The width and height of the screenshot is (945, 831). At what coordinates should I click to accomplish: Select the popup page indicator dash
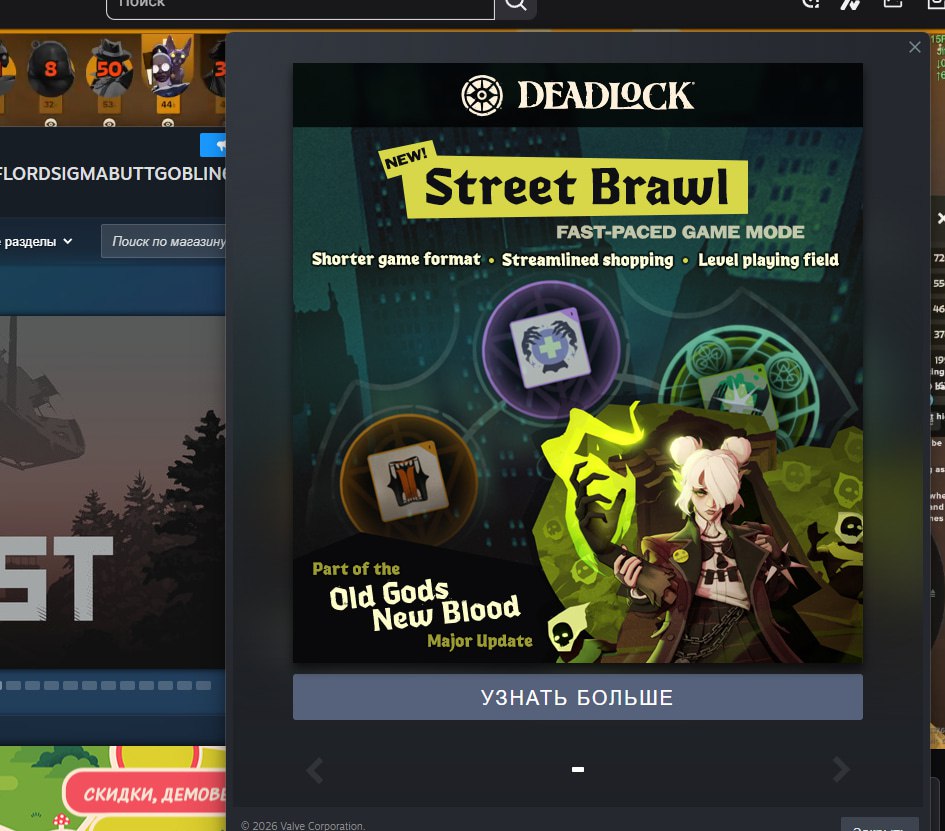(x=577, y=770)
